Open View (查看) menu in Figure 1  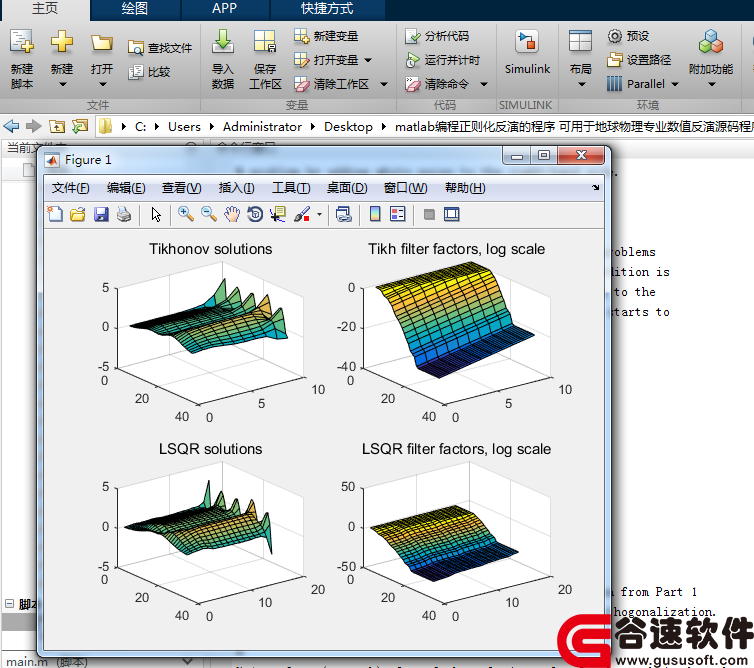coord(181,188)
